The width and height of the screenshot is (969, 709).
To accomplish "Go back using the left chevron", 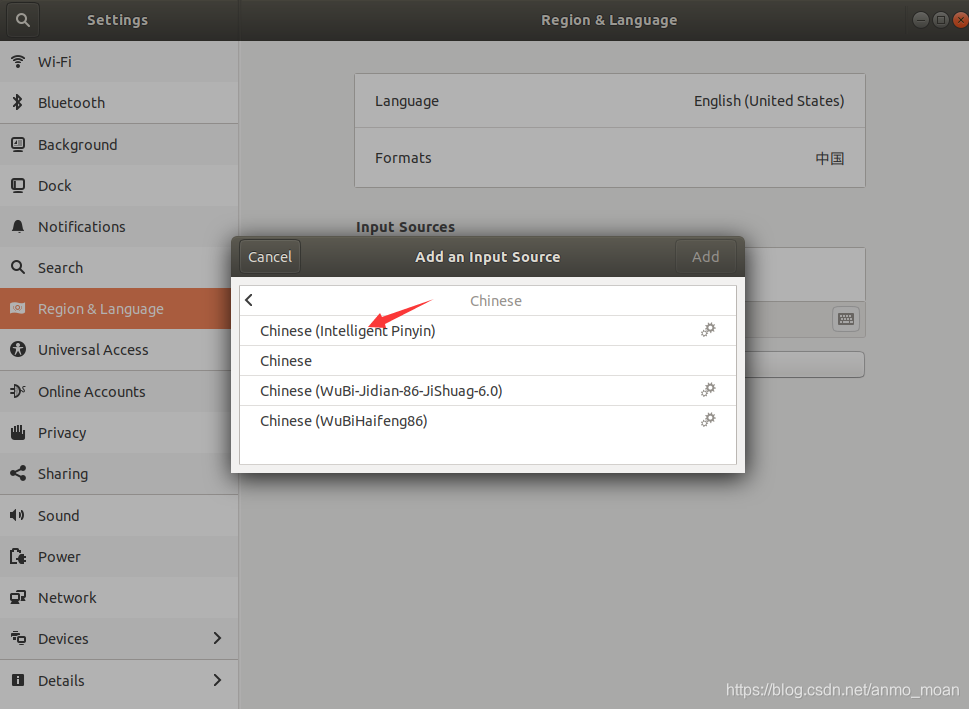I will (x=249, y=300).
